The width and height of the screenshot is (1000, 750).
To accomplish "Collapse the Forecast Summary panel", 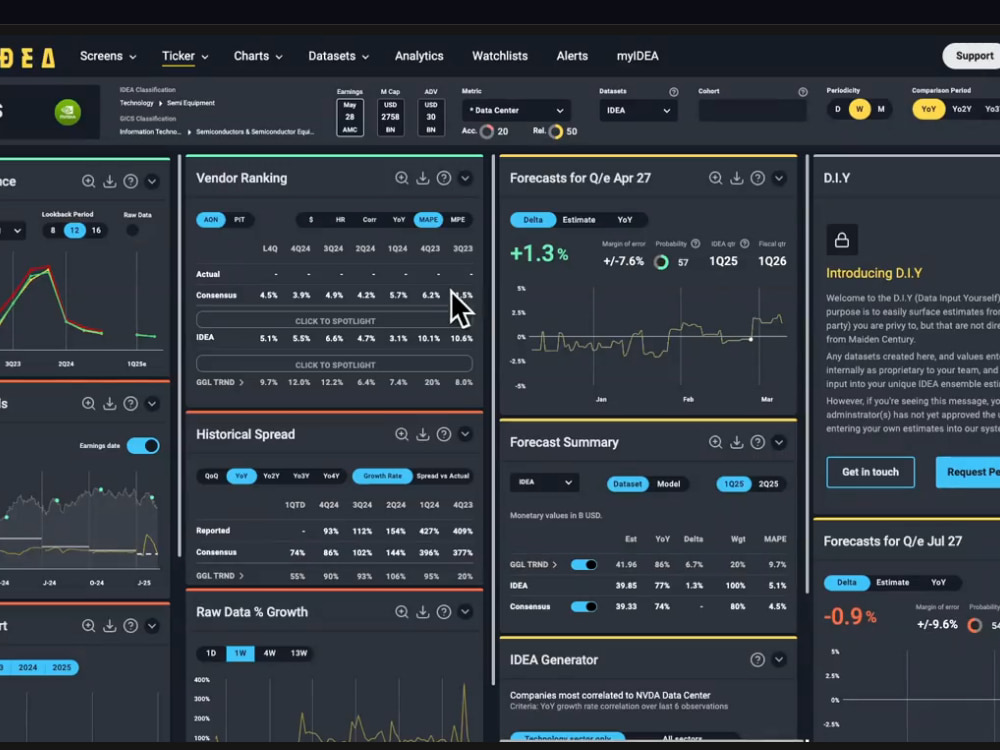I will (779, 442).
